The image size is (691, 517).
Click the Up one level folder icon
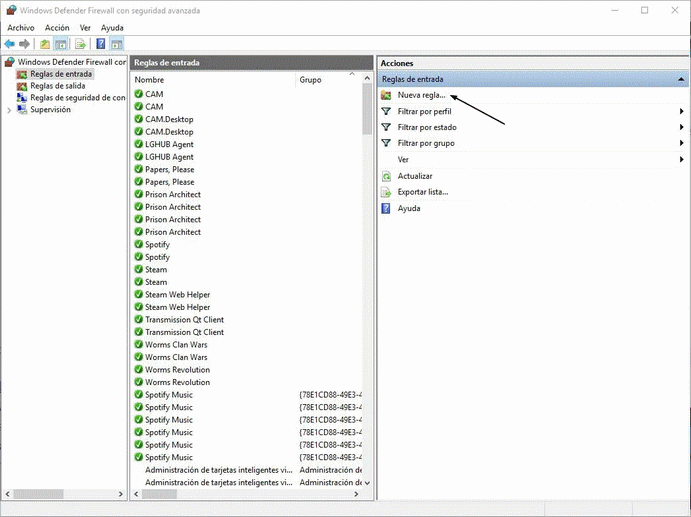coord(45,44)
